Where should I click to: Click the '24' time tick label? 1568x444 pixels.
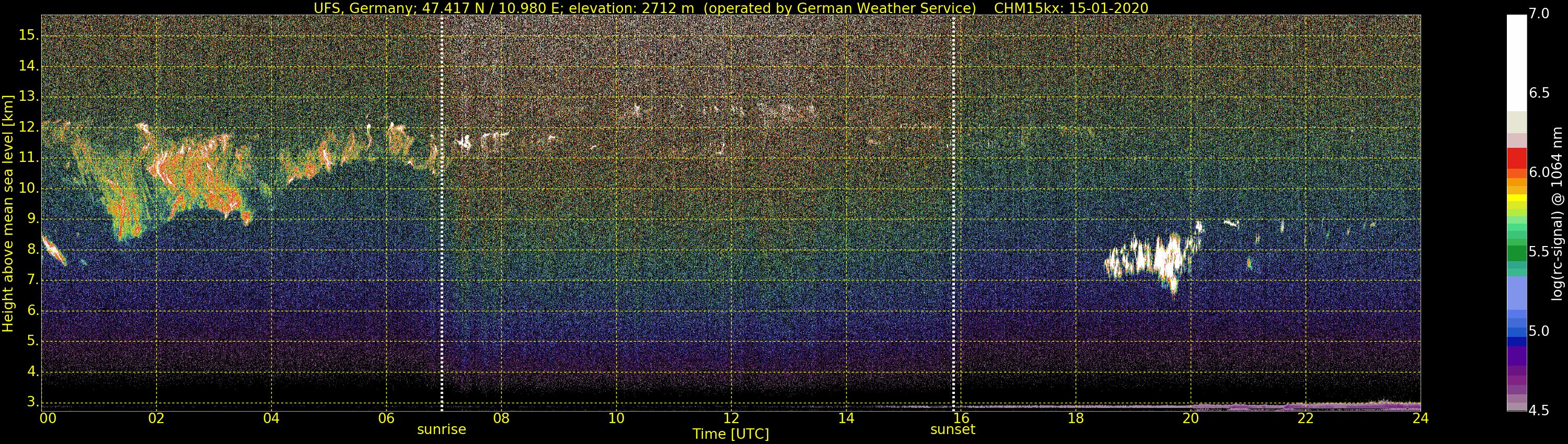click(x=1420, y=418)
